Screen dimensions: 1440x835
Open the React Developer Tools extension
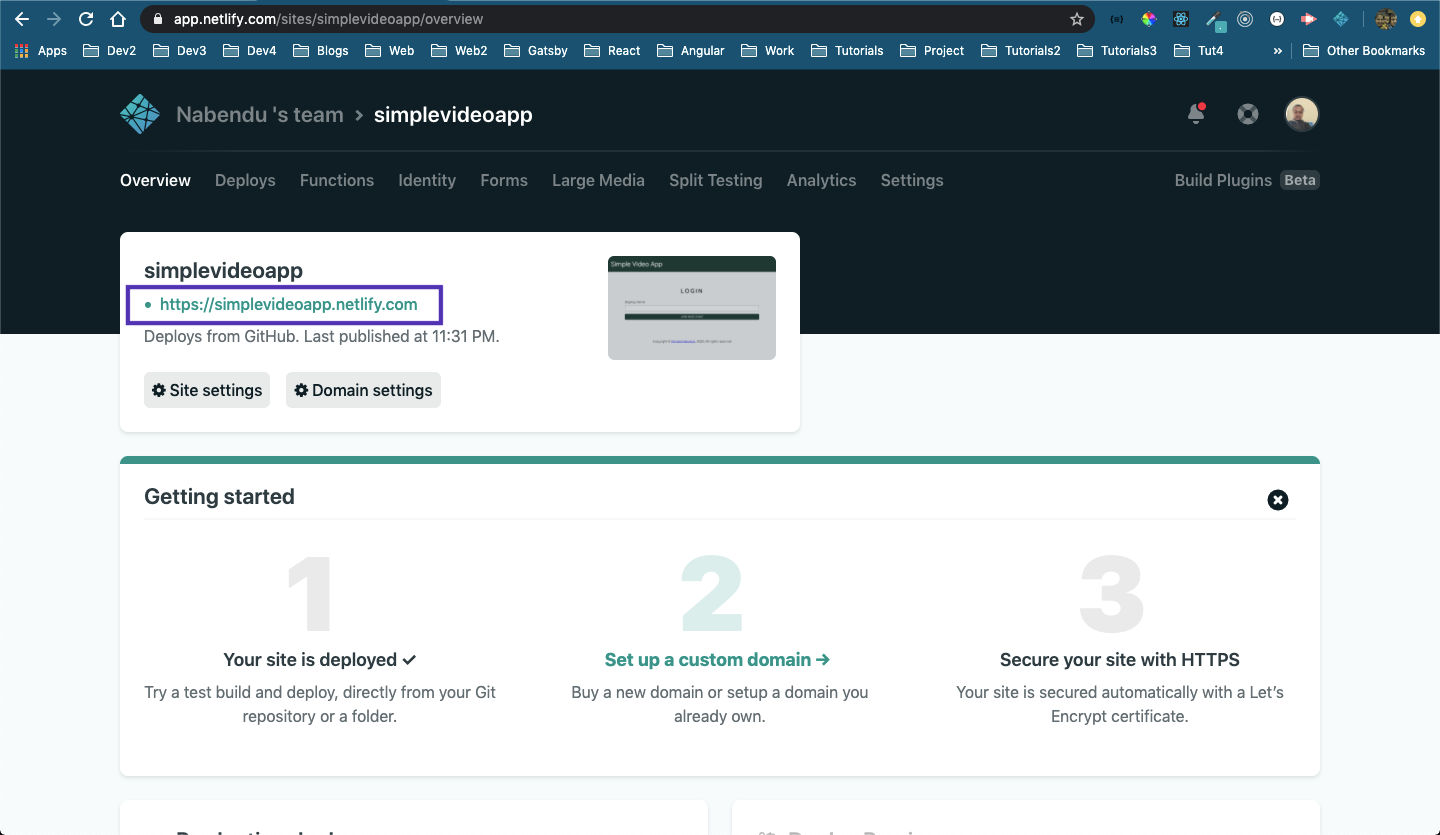[x=1181, y=19]
